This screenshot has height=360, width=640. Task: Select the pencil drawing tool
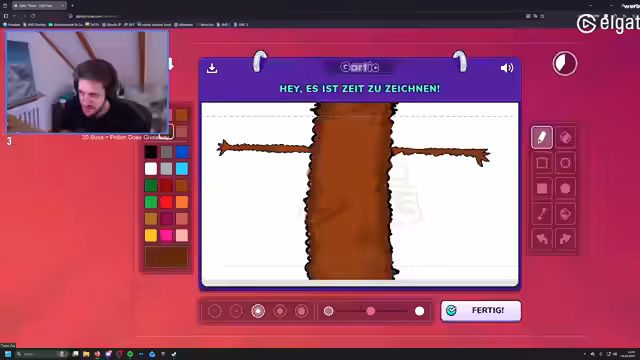tap(542, 138)
